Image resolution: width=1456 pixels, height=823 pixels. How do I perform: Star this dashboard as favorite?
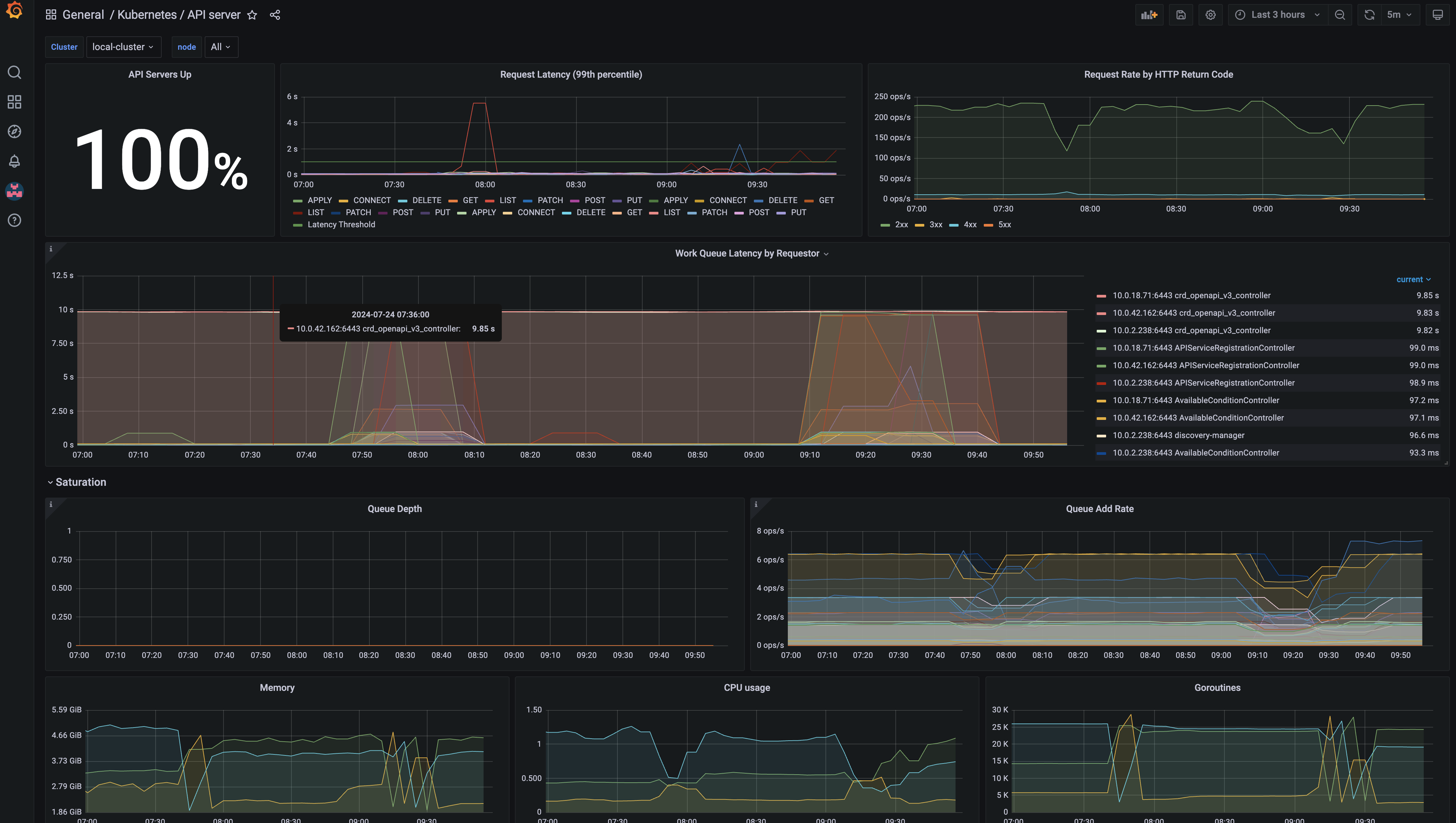(252, 15)
